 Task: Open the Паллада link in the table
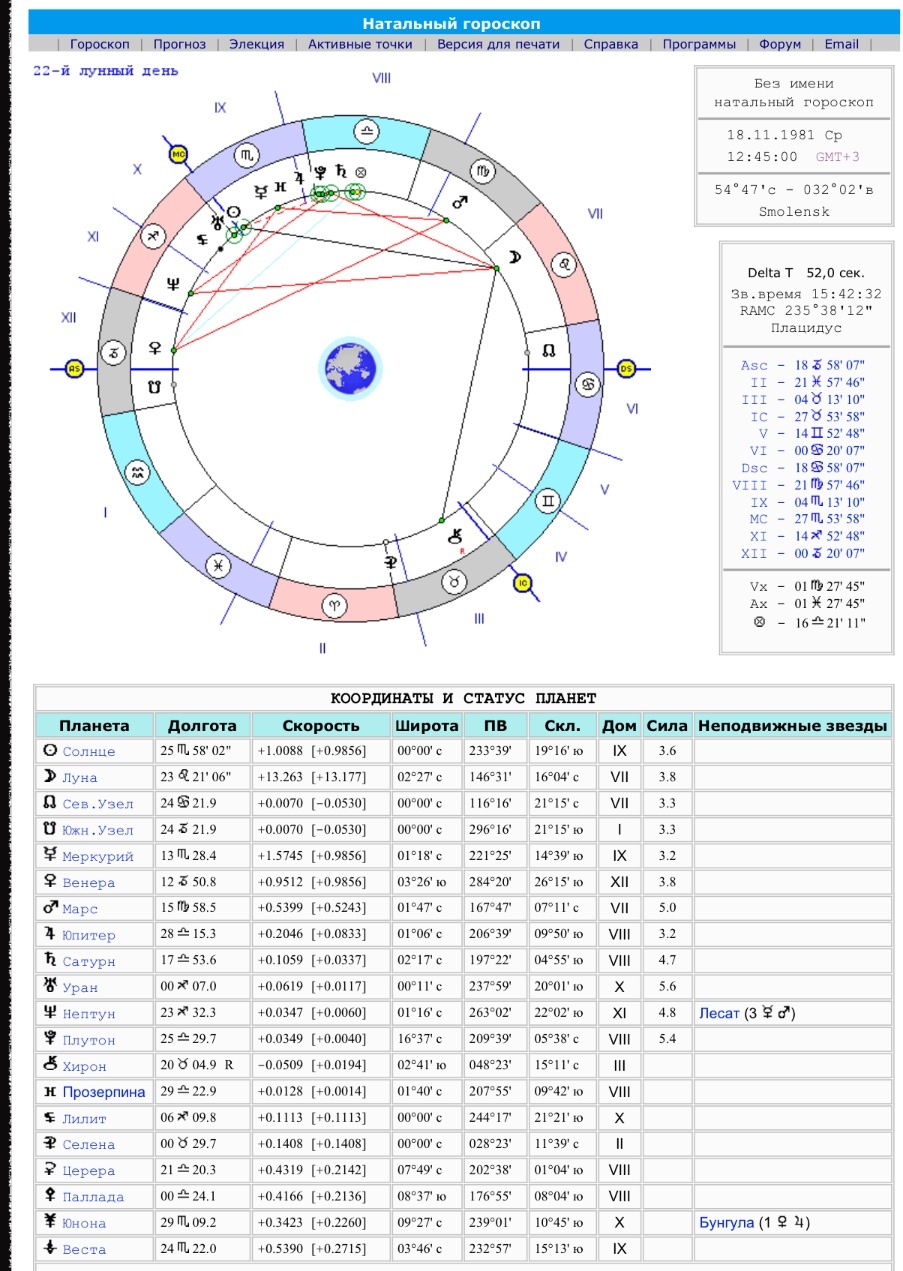(93, 1197)
